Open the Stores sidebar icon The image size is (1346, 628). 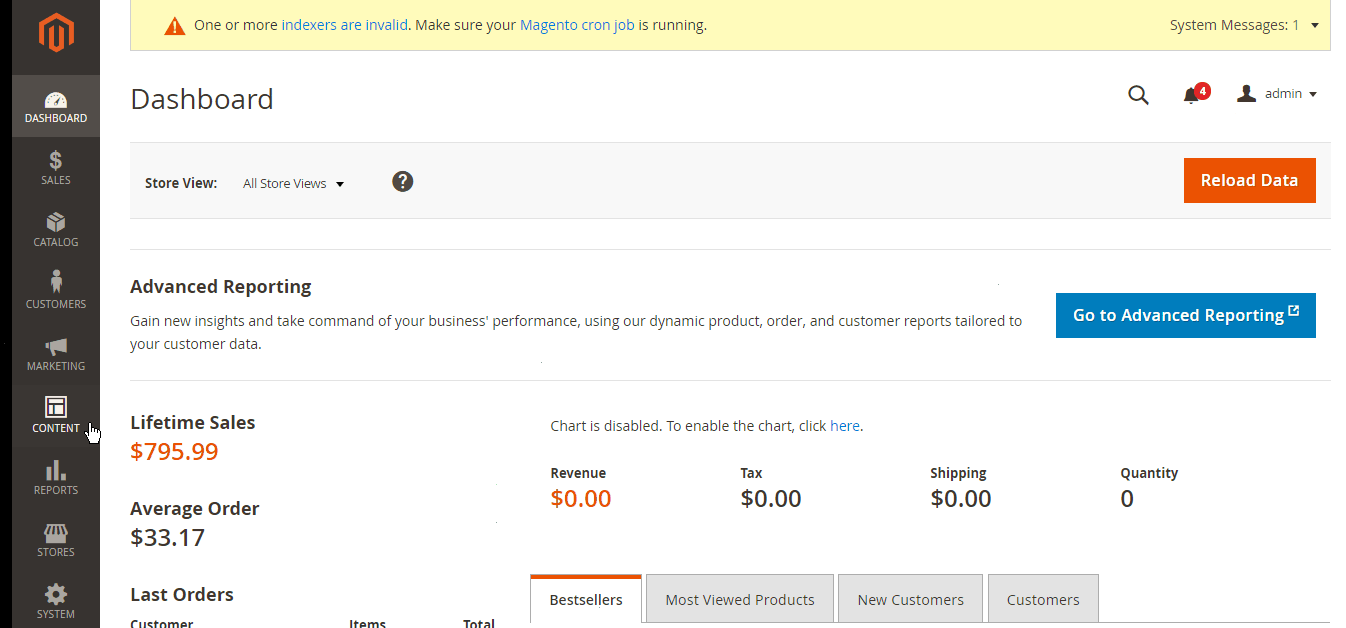click(56, 532)
